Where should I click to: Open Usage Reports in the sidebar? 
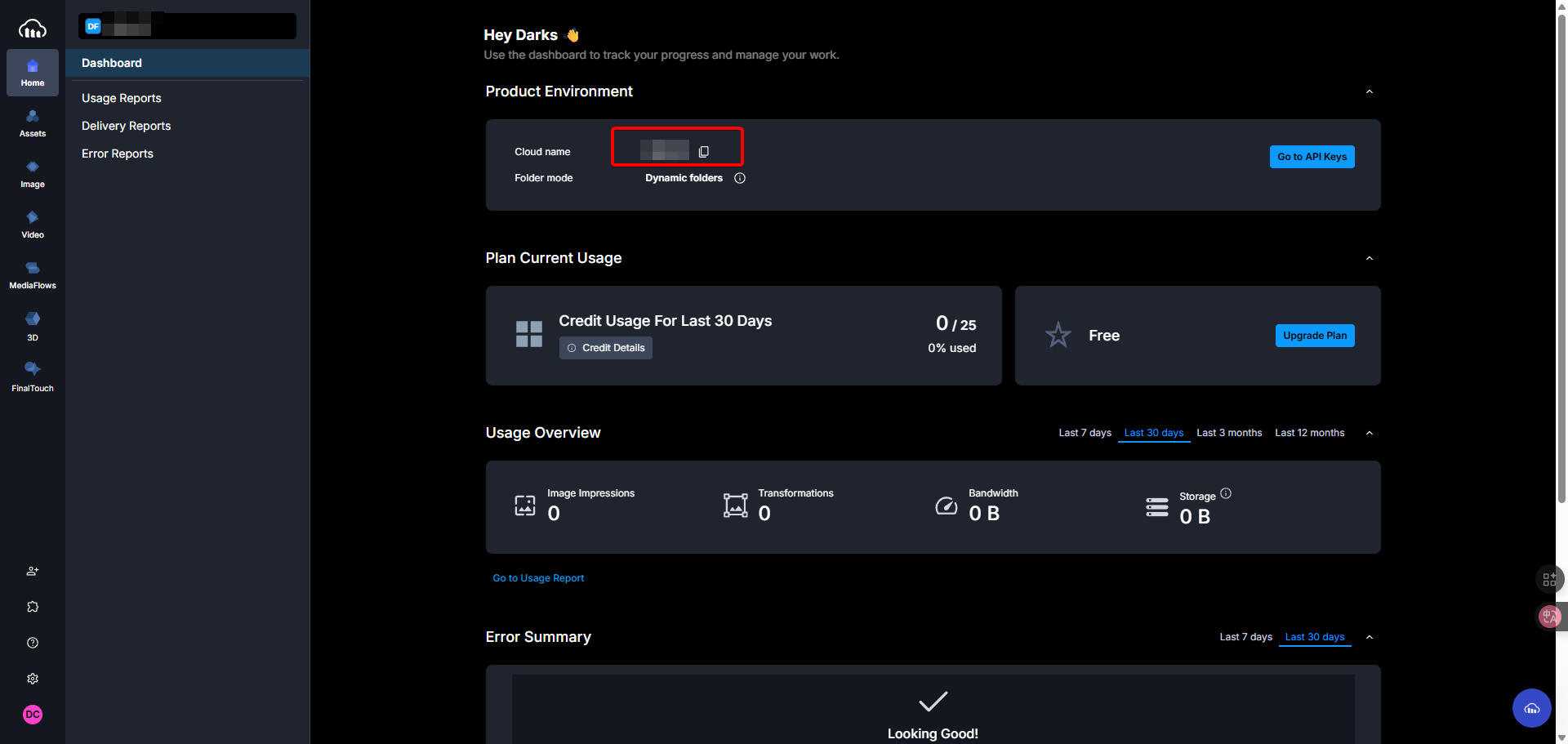121,97
